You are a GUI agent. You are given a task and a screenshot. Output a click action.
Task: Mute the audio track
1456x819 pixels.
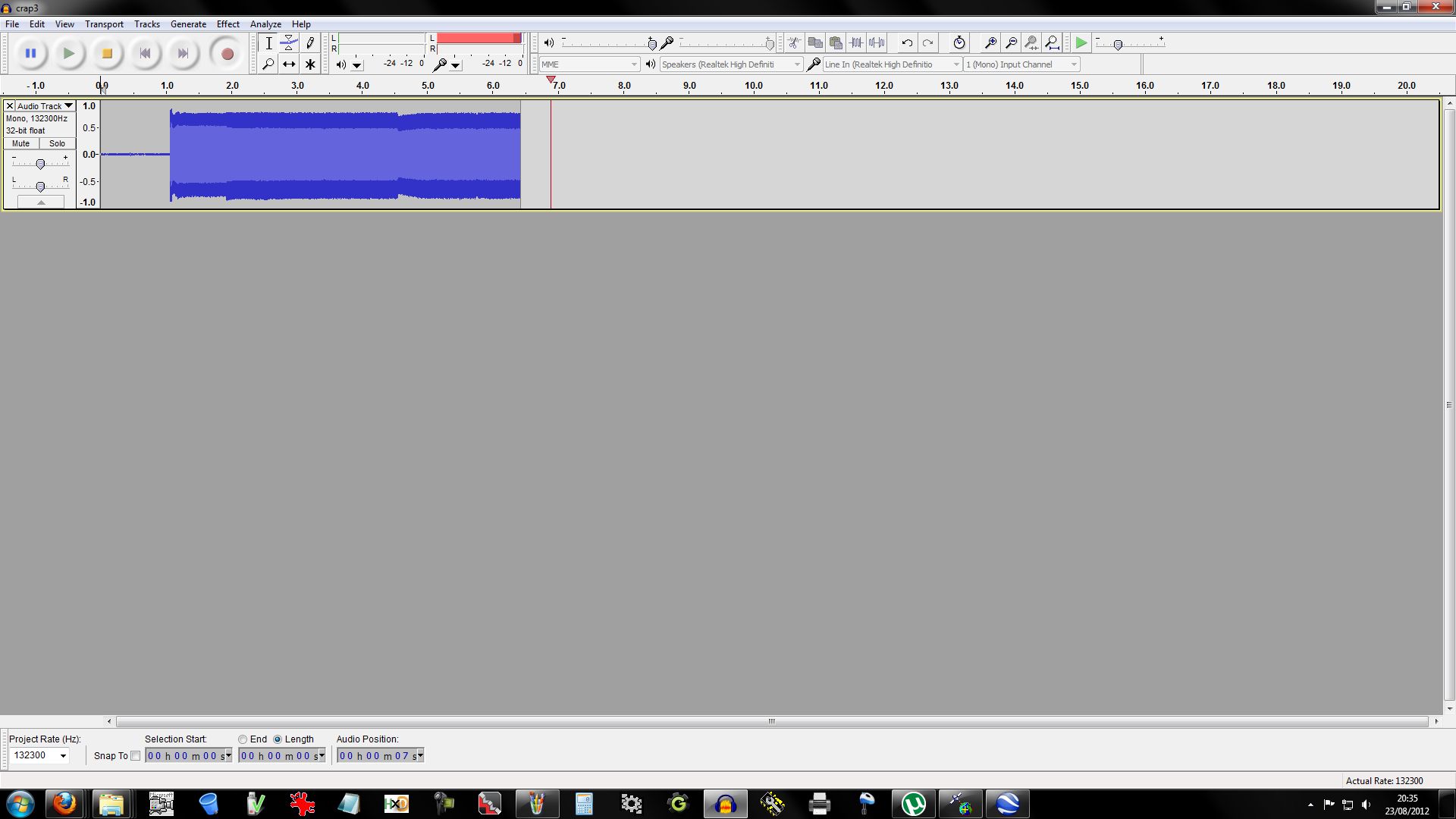pyautogui.click(x=20, y=143)
